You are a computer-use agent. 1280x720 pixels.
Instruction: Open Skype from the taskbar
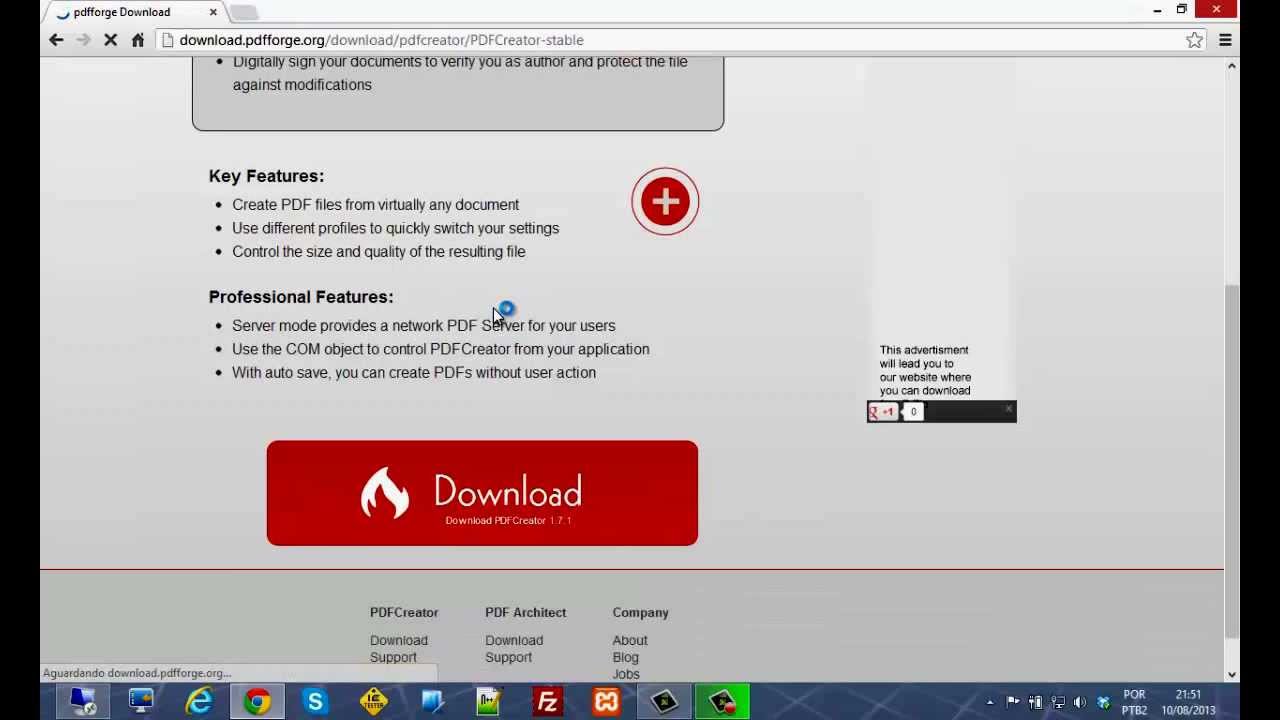pos(315,702)
